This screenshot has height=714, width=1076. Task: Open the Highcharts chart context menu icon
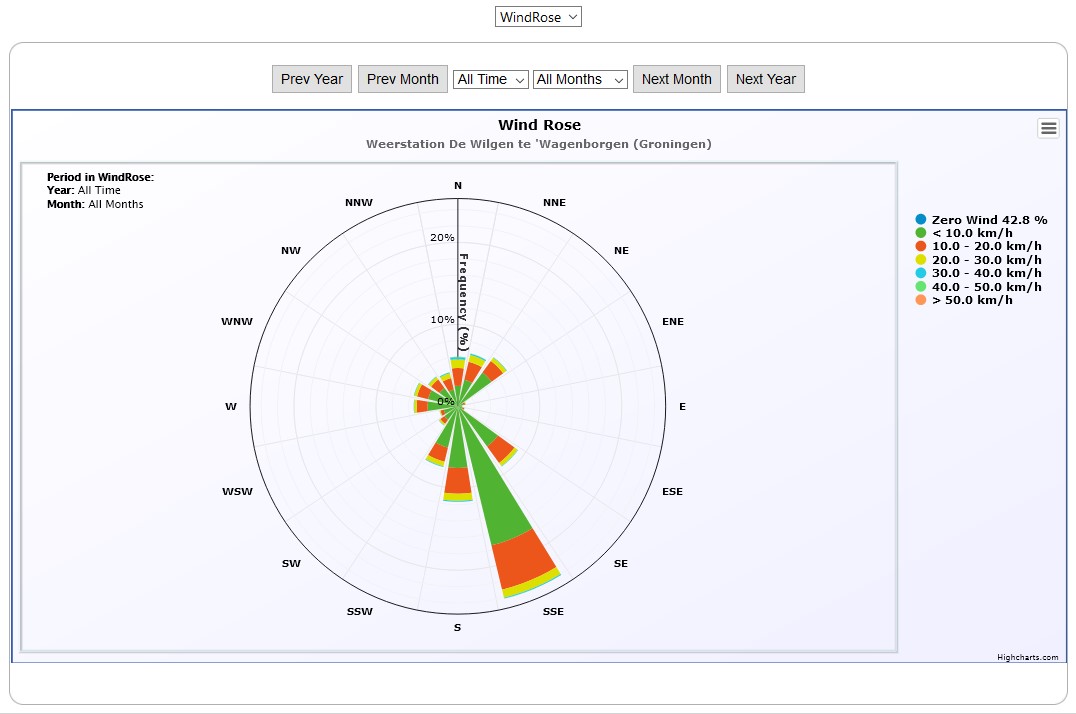point(1048,128)
